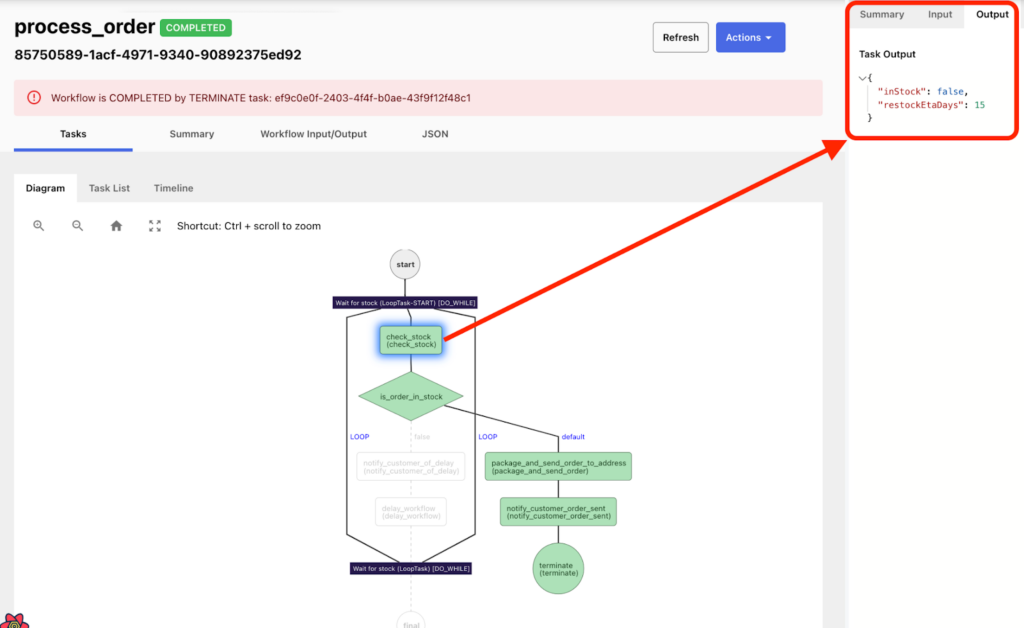The height and width of the screenshot is (628, 1024).
Task: Switch to the workflow Summary tab
Action: (x=191, y=133)
